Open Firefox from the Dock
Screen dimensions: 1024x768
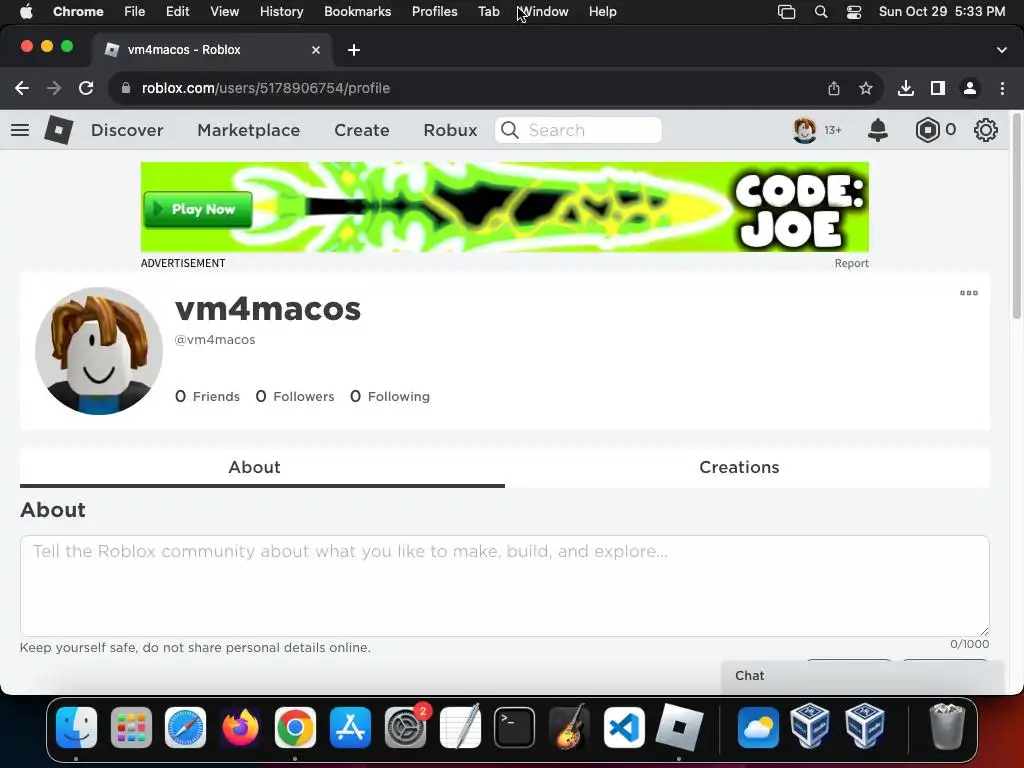(240, 727)
